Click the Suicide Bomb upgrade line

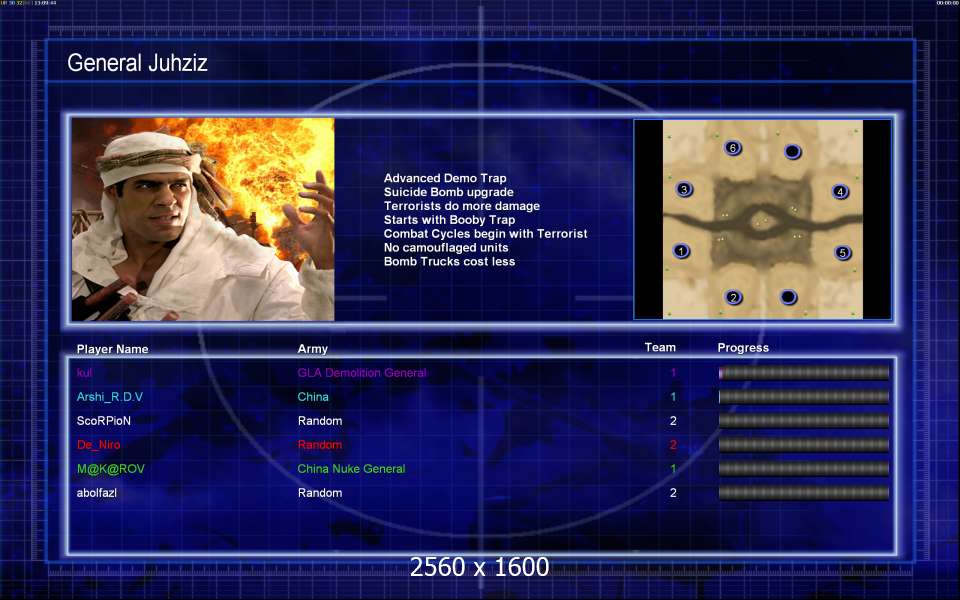(449, 192)
